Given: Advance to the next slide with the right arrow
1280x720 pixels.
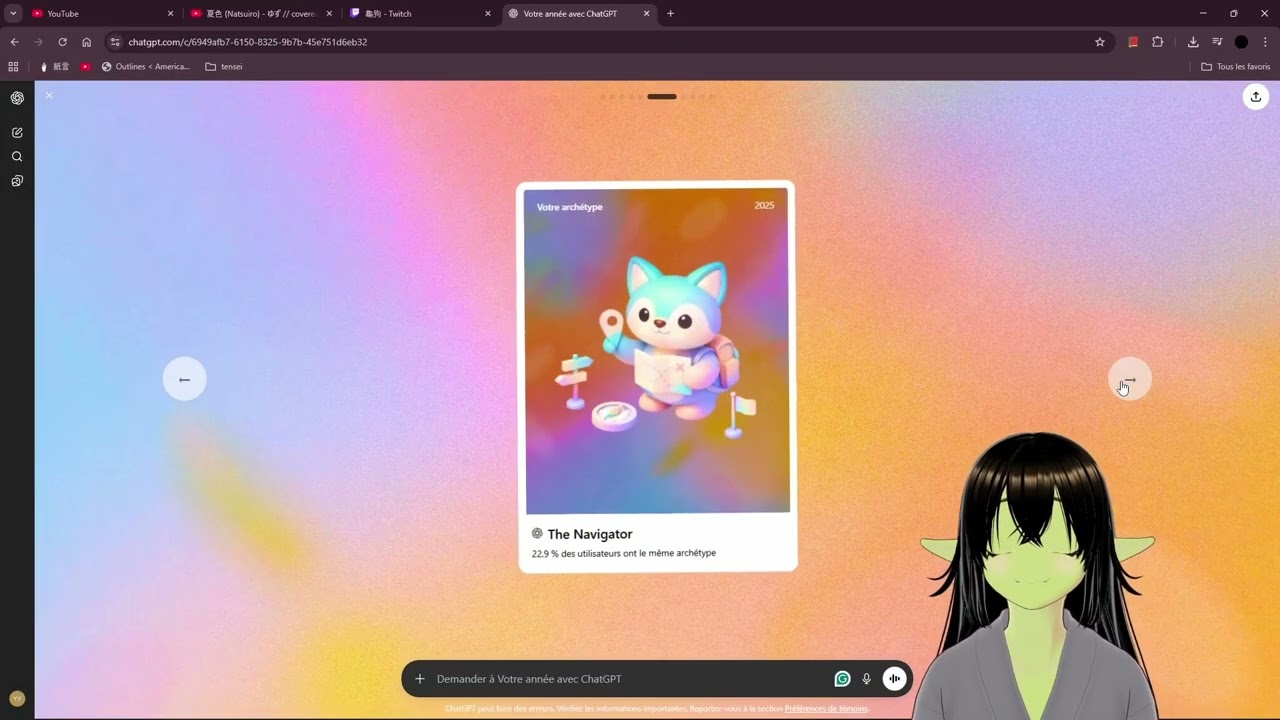Looking at the screenshot, I should (x=1130, y=379).
